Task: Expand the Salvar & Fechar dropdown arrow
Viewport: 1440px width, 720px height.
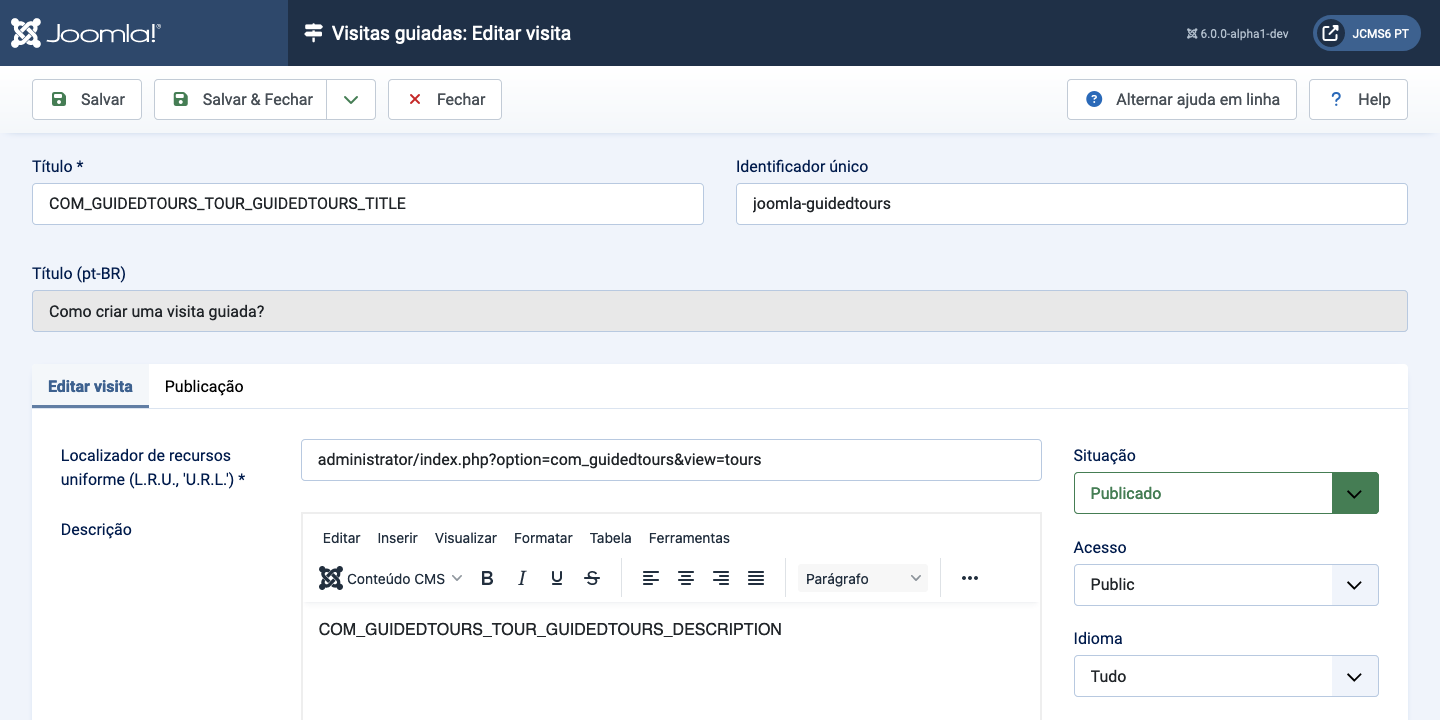Action: coord(351,100)
